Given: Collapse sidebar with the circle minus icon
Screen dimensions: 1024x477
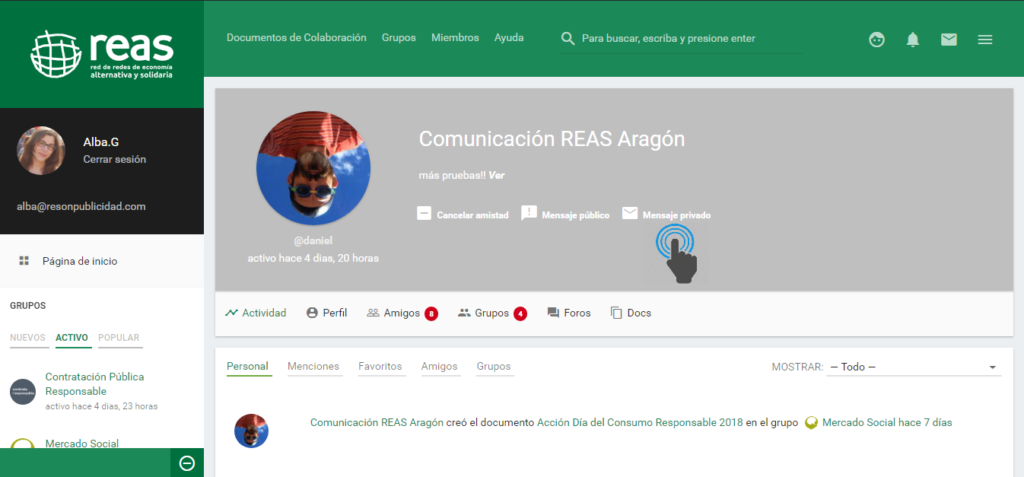Looking at the screenshot, I should (x=186, y=462).
